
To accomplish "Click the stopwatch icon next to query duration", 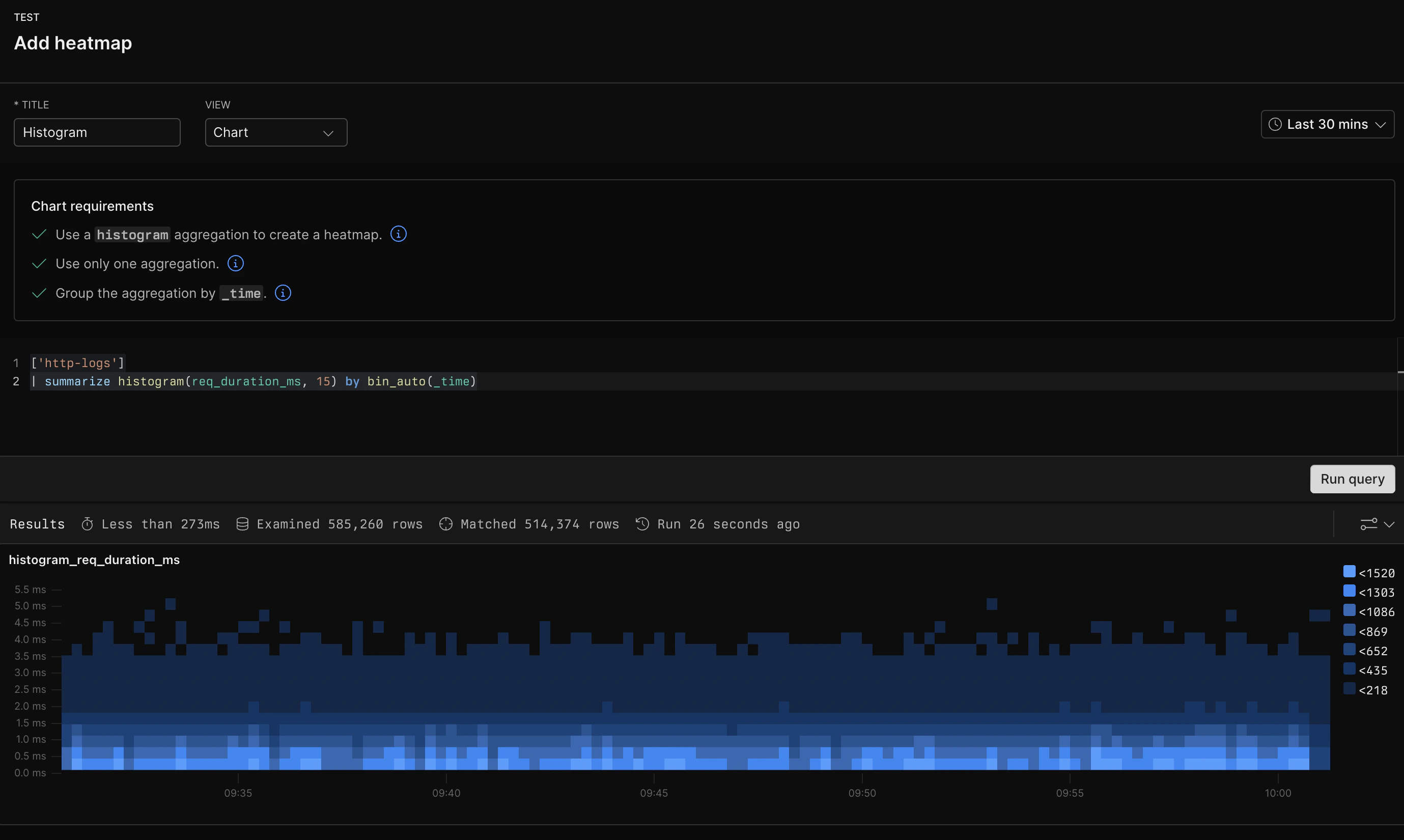I will 88,524.
